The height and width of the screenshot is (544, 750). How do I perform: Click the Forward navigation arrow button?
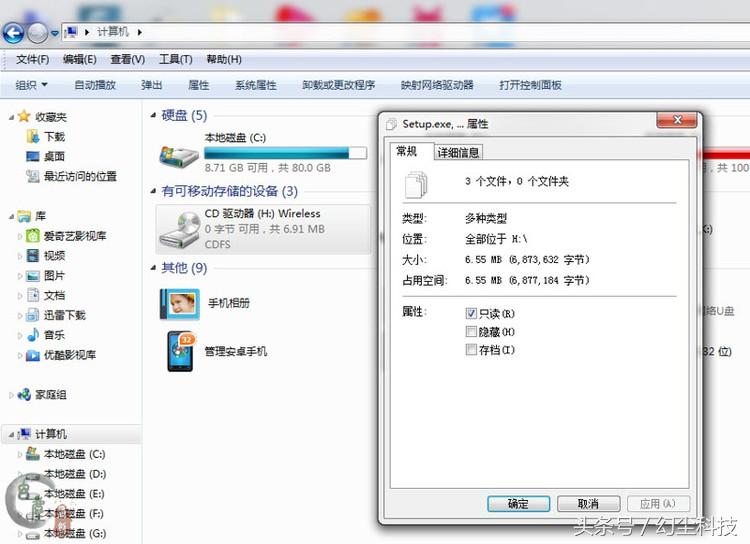point(37,33)
